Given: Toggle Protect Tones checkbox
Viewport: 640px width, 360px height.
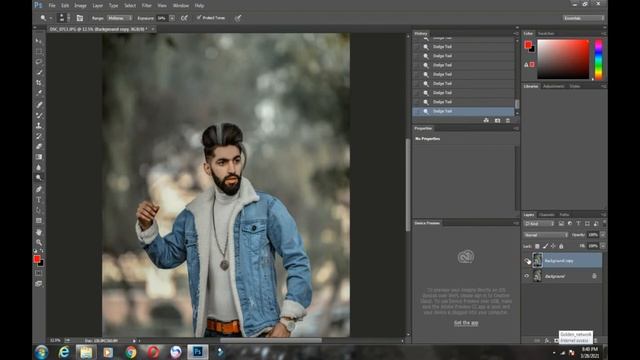Looking at the screenshot, I should click(x=199, y=18).
